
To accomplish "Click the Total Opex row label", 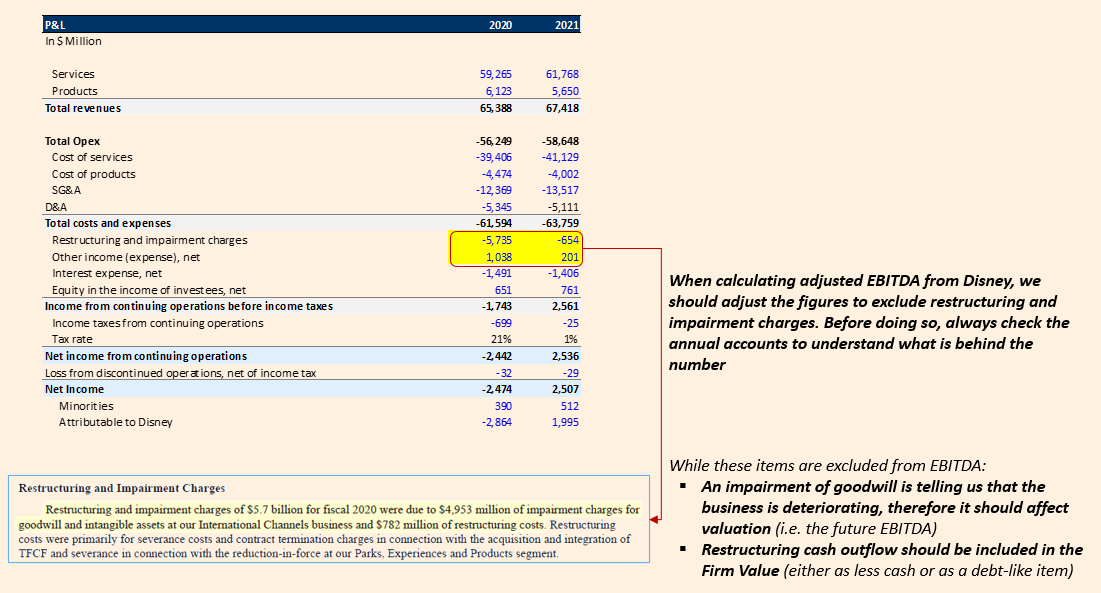I will coord(73,141).
